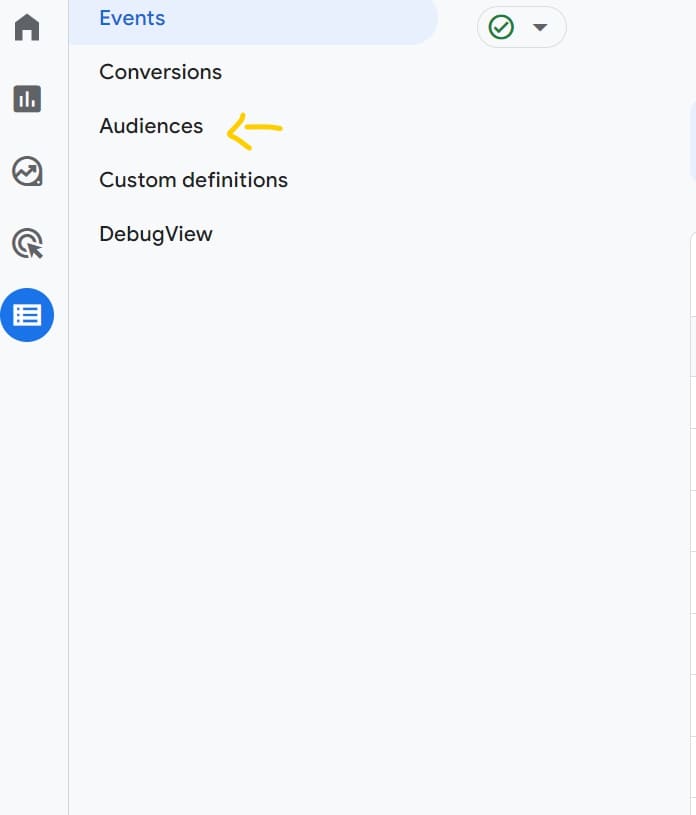
Task: Launch DebugView from the menu
Action: click(x=156, y=234)
